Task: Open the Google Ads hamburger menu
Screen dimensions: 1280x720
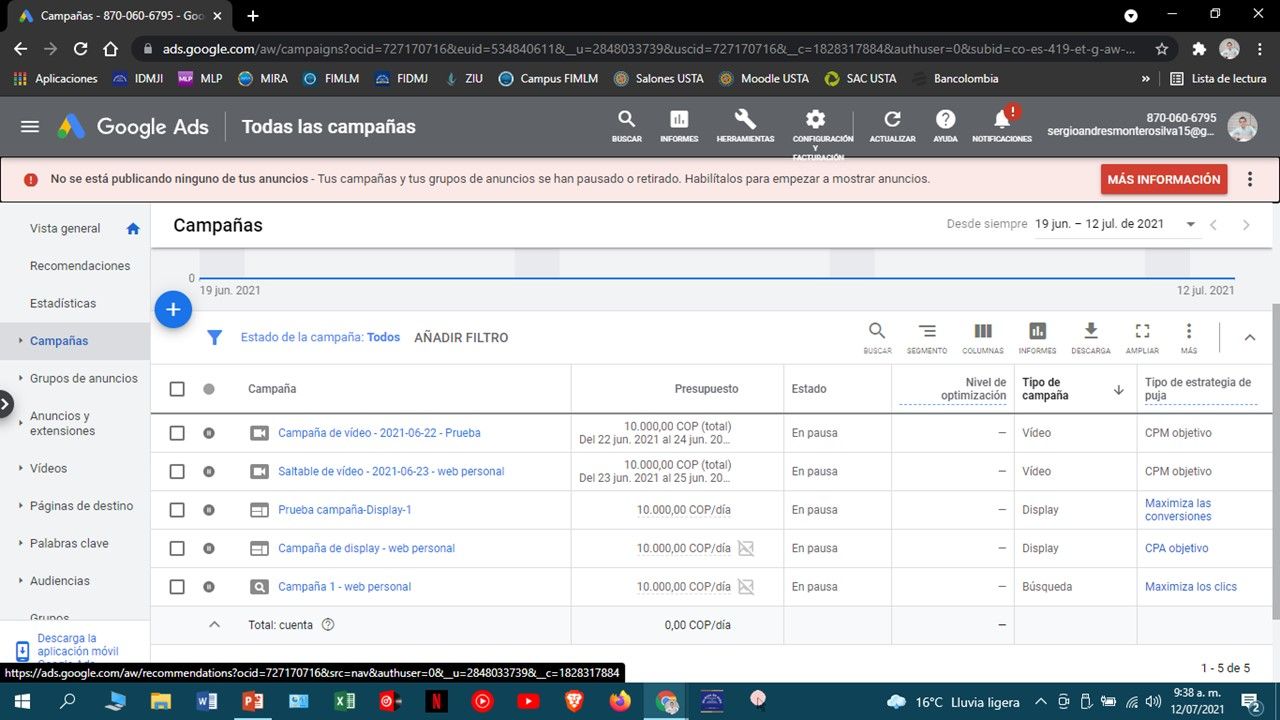Action: point(30,127)
